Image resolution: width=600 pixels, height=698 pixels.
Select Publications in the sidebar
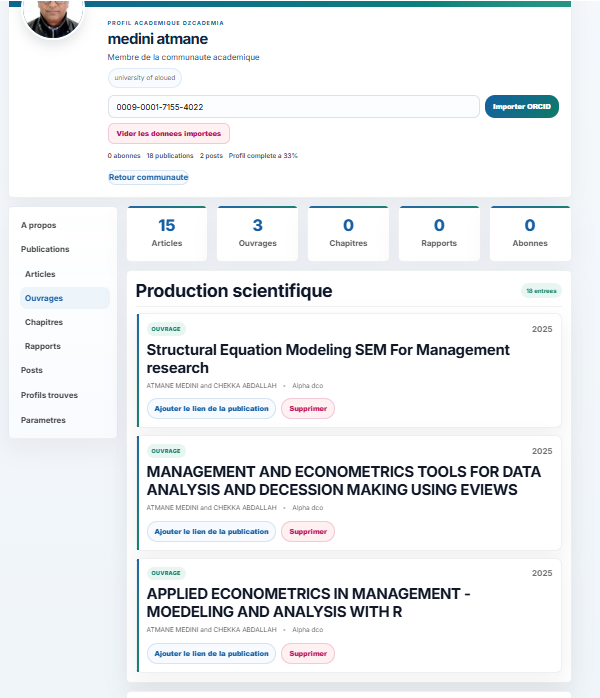pyautogui.click(x=45, y=249)
